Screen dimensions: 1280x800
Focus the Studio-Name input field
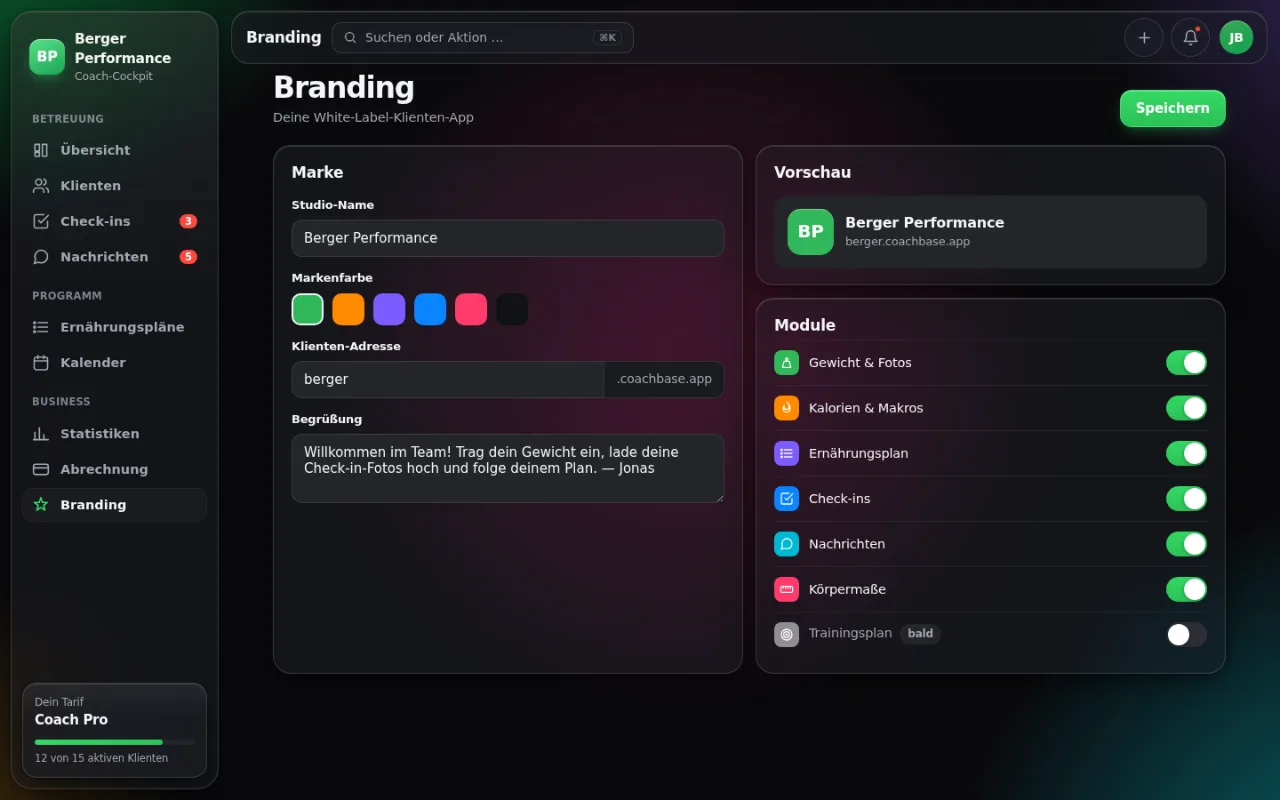tap(508, 238)
